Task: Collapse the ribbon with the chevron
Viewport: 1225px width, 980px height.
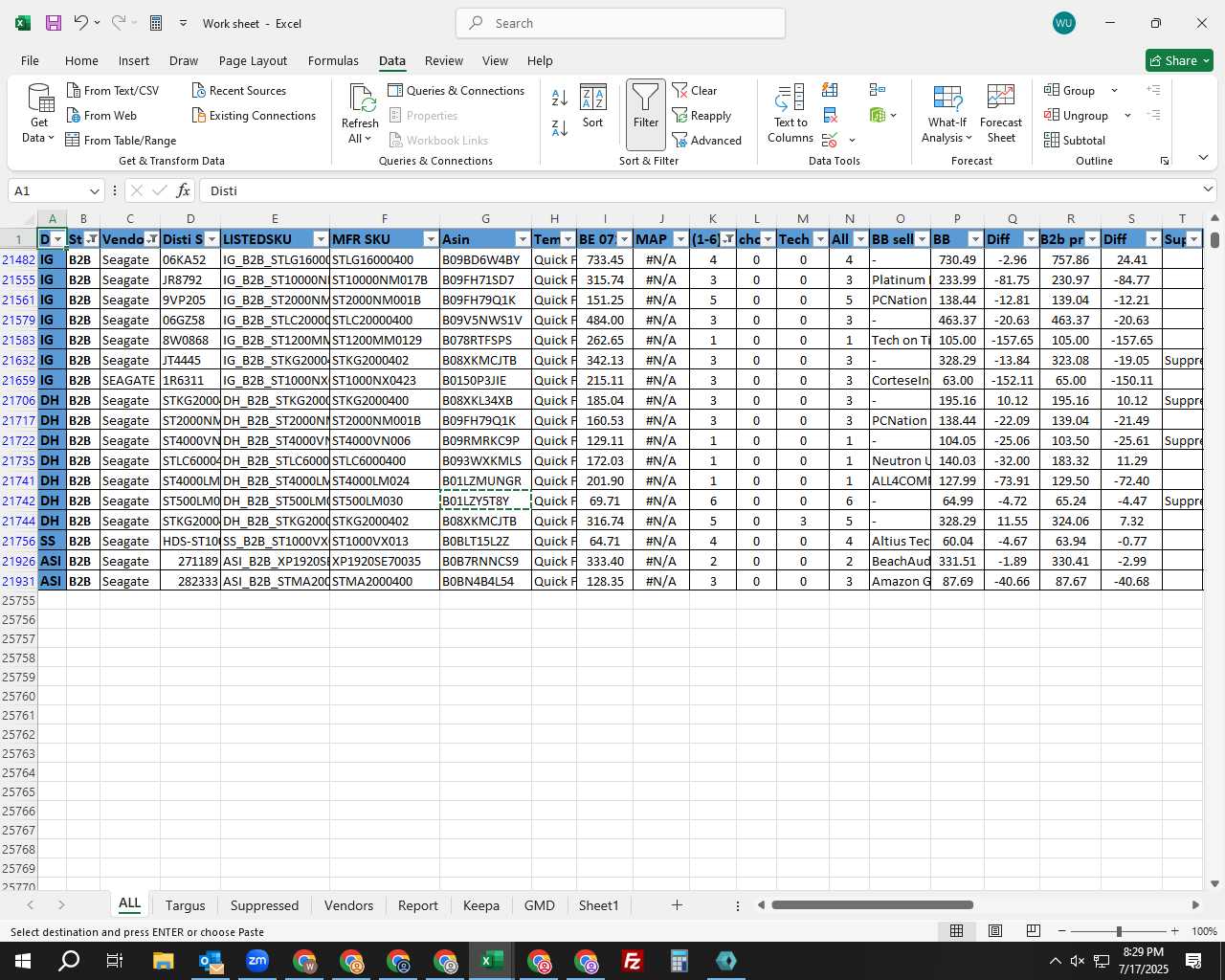Action: click(x=1203, y=158)
